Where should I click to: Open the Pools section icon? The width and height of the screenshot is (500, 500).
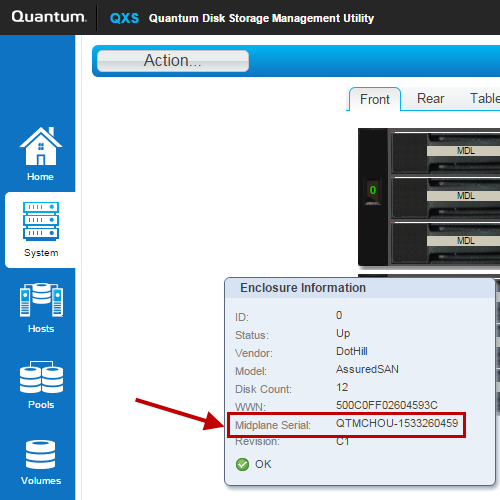[41, 377]
